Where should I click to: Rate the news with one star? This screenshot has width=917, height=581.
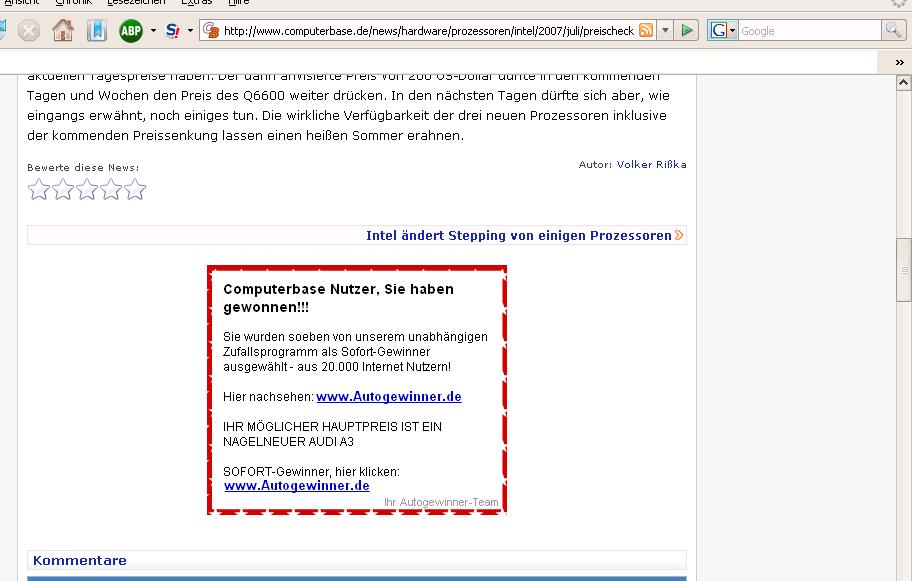(39, 190)
